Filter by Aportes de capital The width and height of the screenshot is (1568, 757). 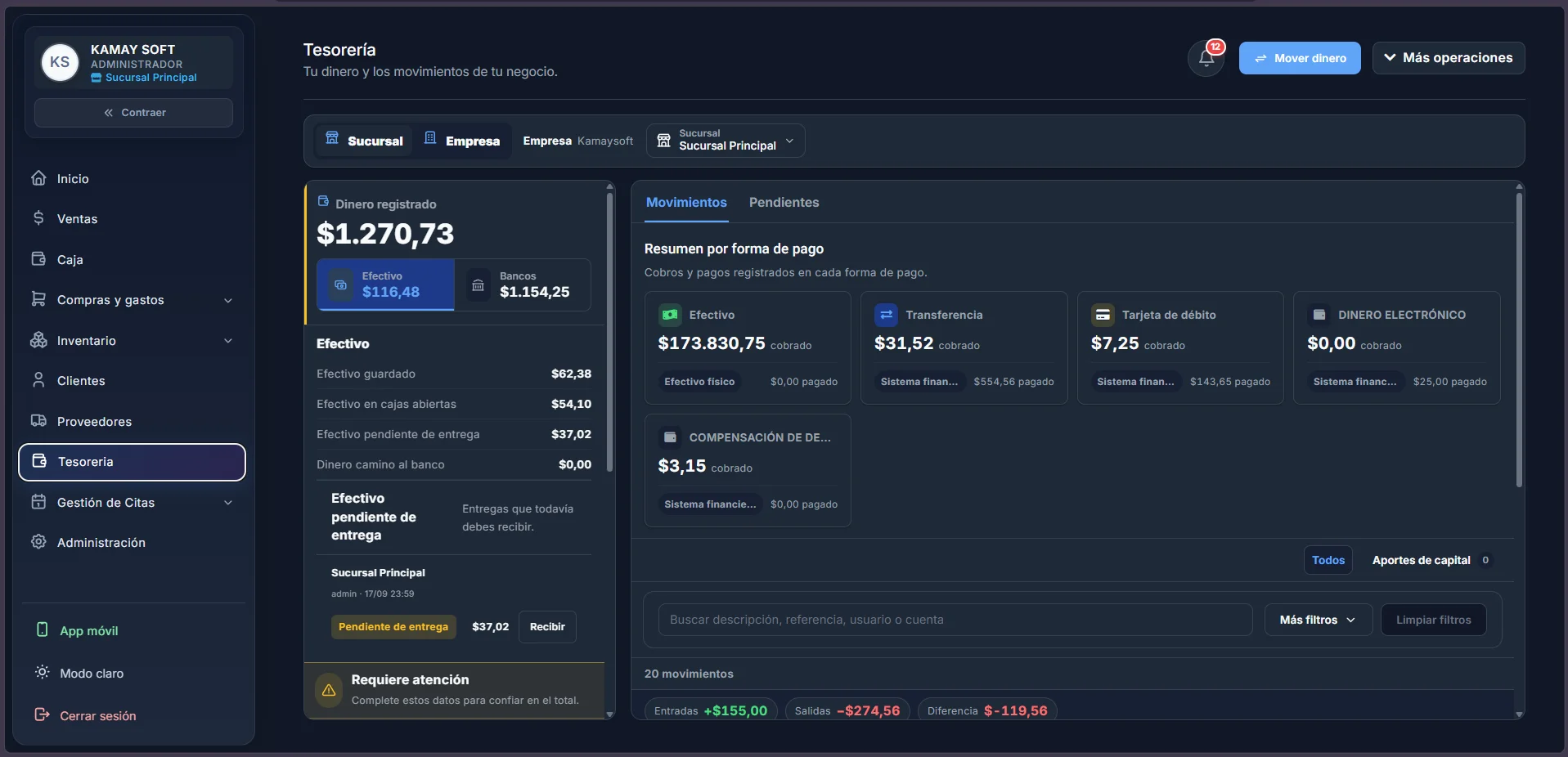click(1431, 560)
